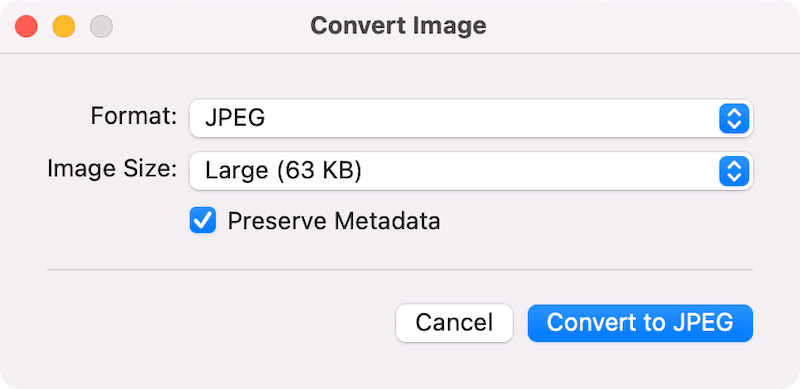Viewport: 800px width, 389px height.
Task: Click the up arrow in the Format stepper
Action: [734, 112]
